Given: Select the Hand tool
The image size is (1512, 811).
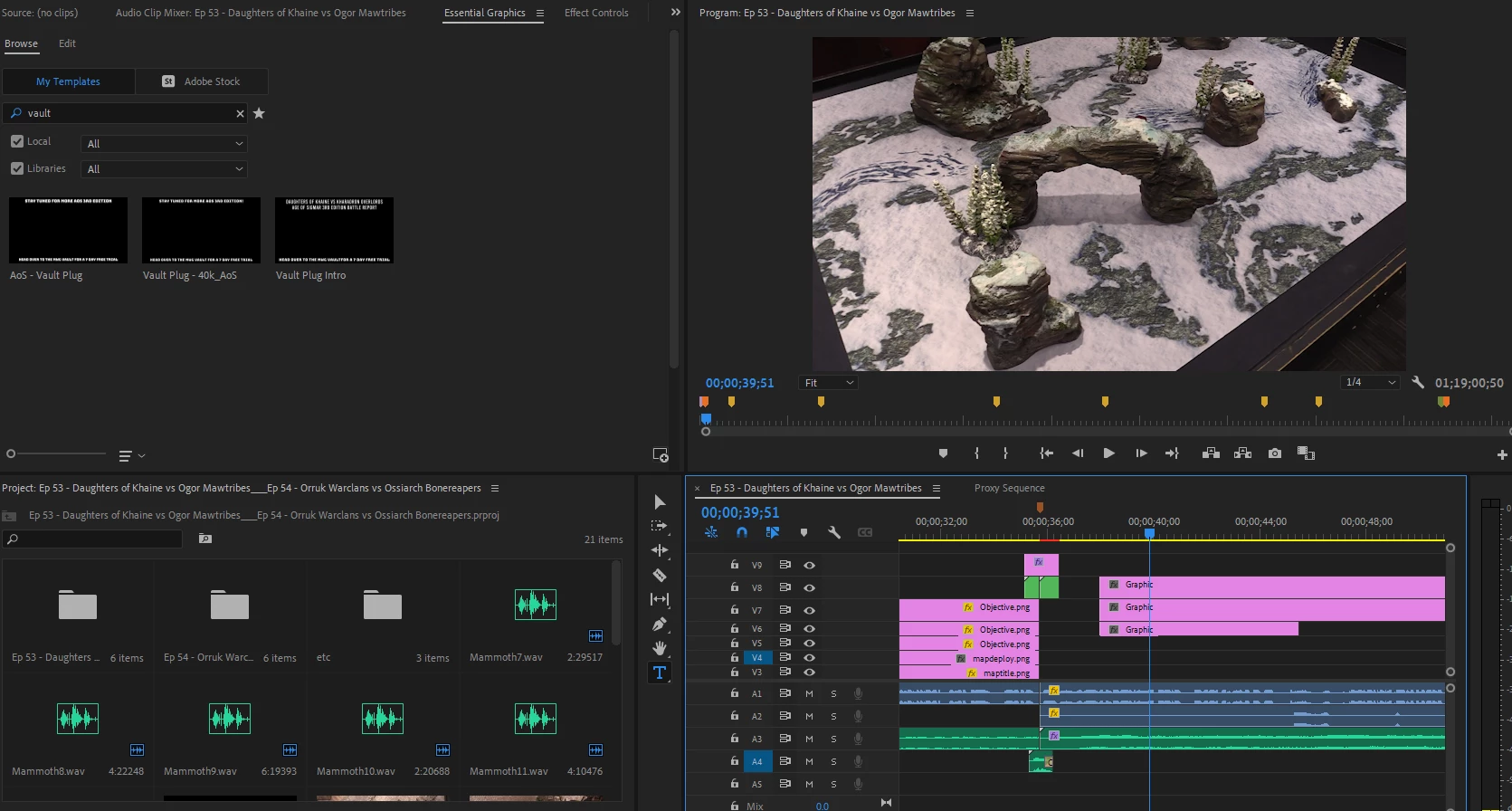Looking at the screenshot, I should 660,648.
